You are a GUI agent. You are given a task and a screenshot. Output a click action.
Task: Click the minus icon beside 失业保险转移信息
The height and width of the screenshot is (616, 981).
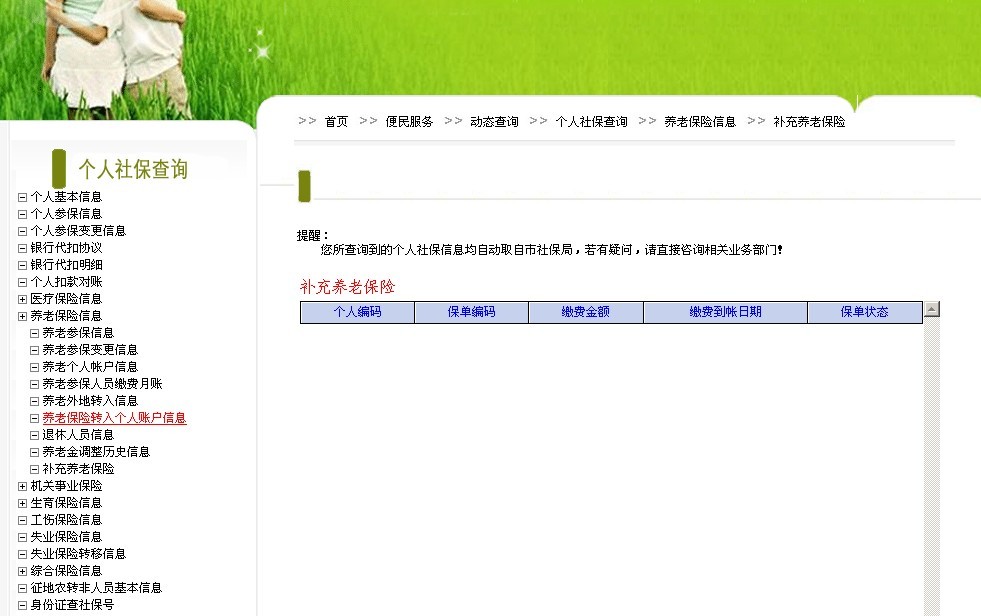coord(22,553)
